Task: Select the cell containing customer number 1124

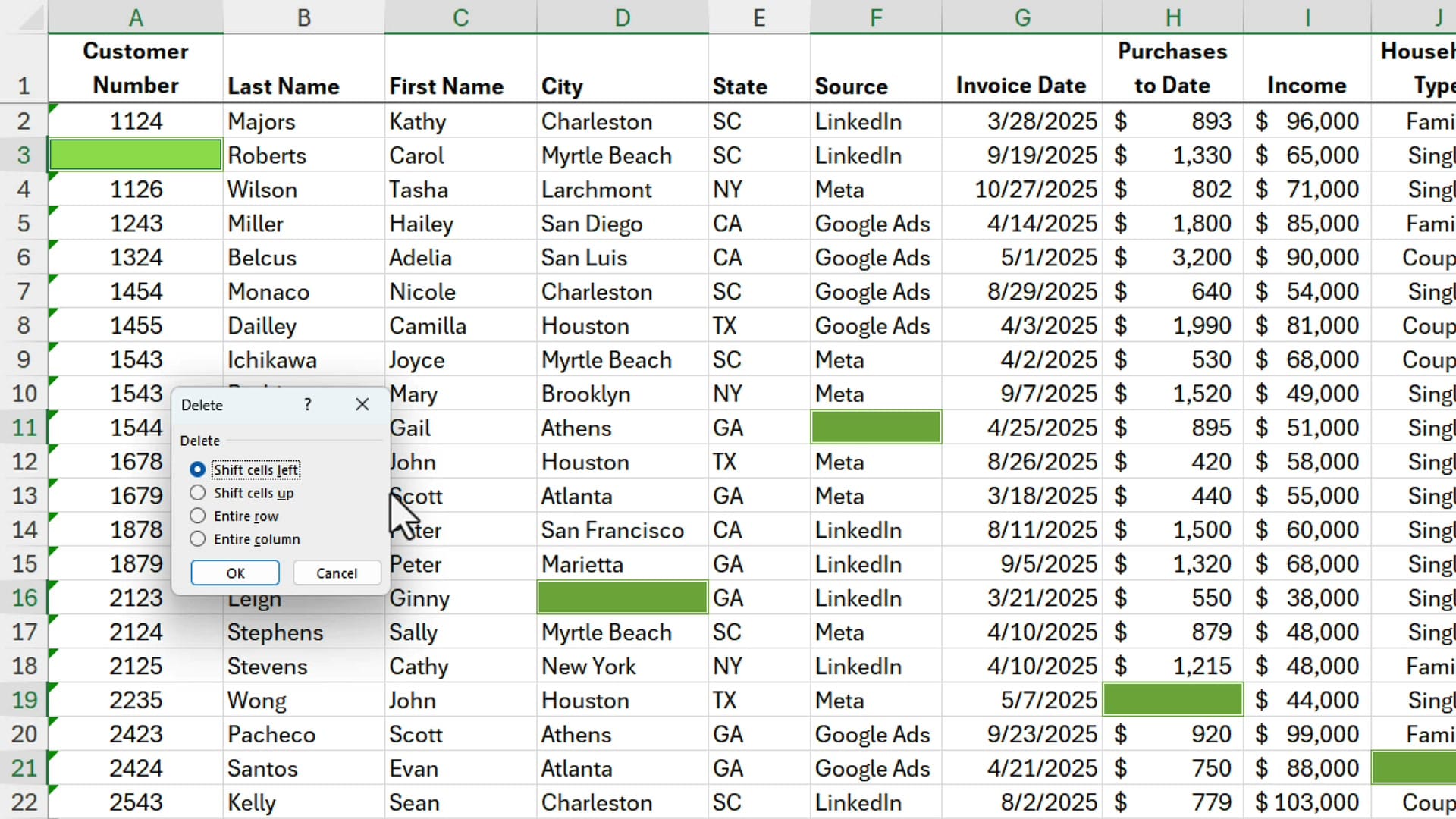Action: (x=135, y=121)
